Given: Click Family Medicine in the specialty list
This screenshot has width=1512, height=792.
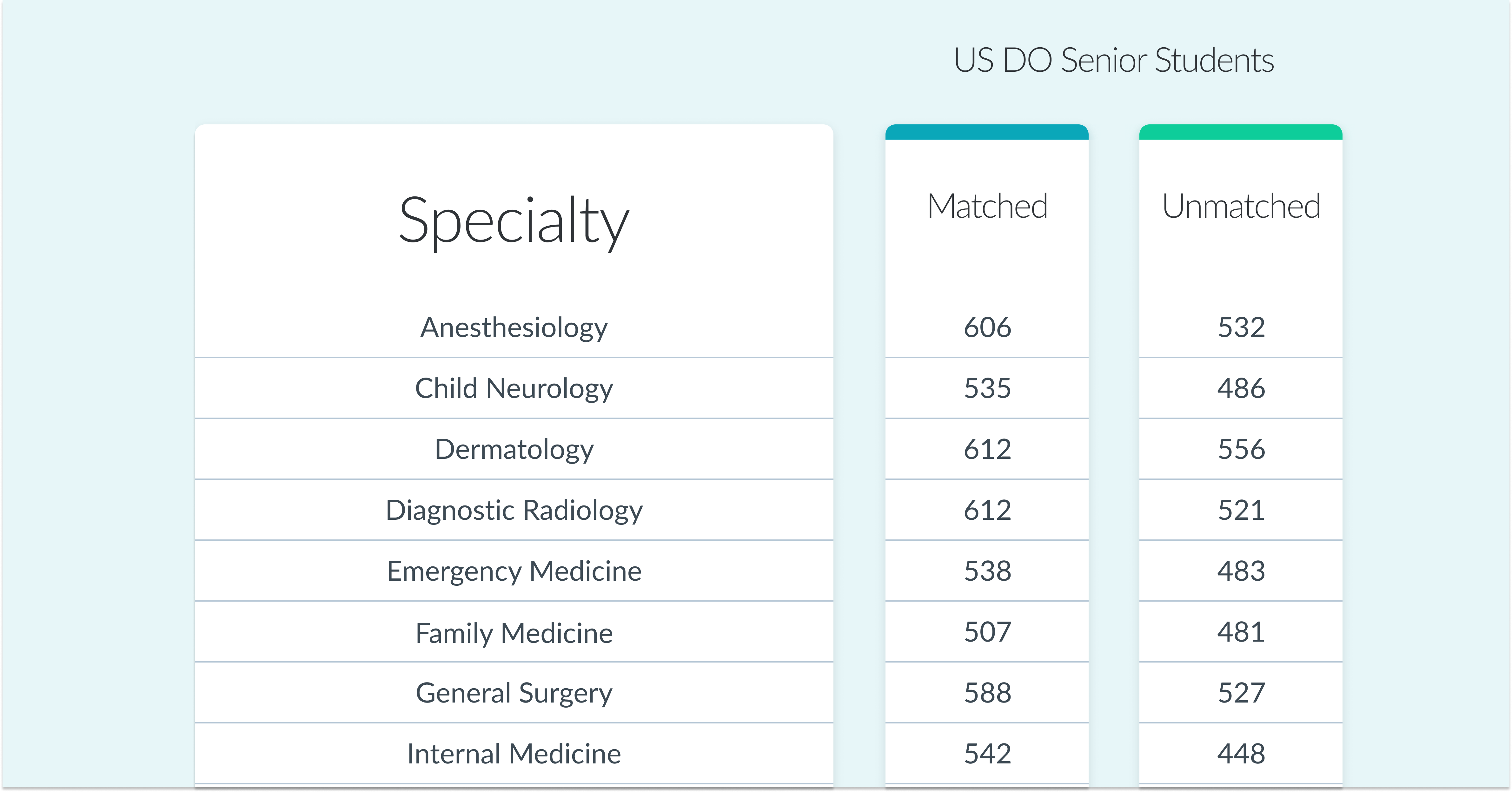Looking at the screenshot, I should click(x=514, y=633).
